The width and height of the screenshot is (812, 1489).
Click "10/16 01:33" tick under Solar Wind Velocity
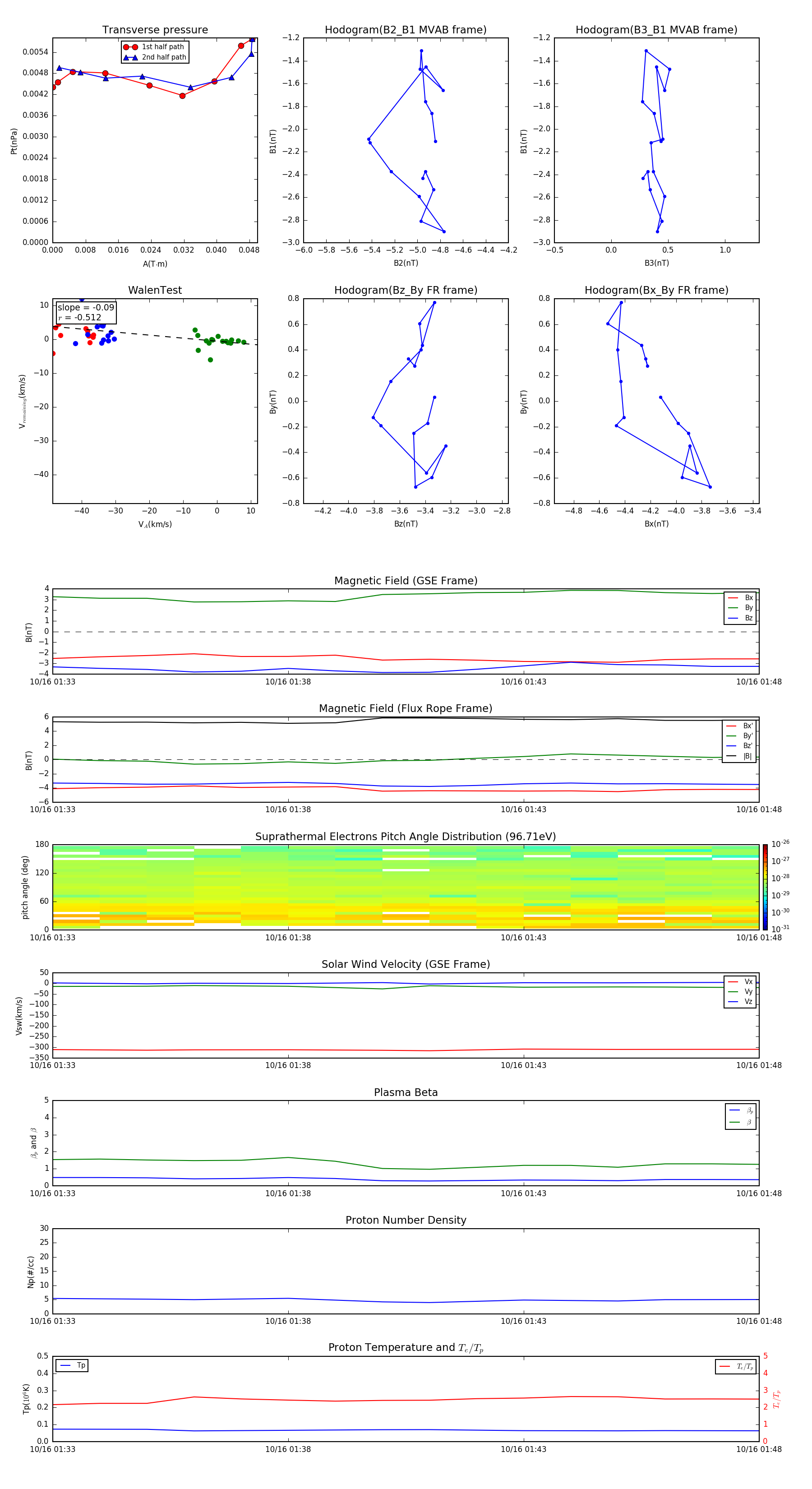pyautogui.click(x=53, y=1065)
